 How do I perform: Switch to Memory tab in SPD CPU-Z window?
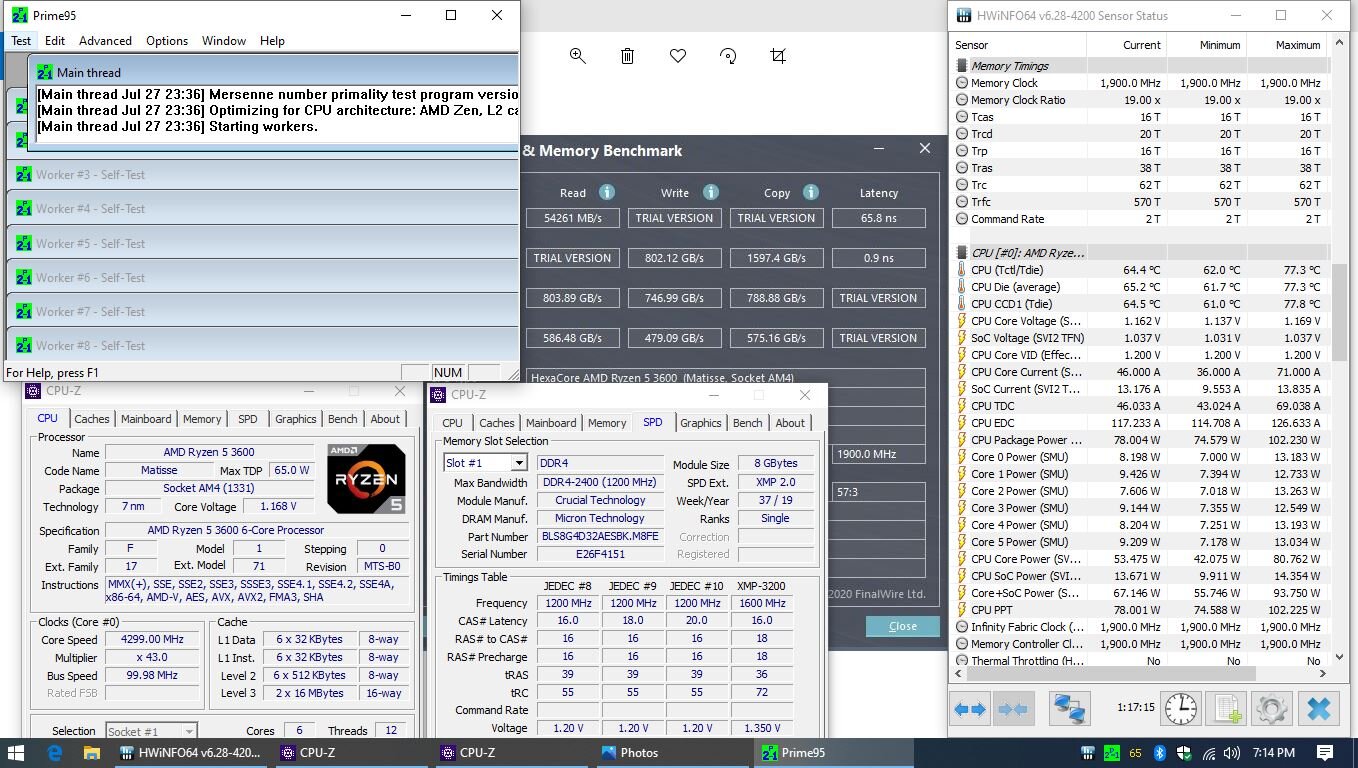tap(607, 423)
